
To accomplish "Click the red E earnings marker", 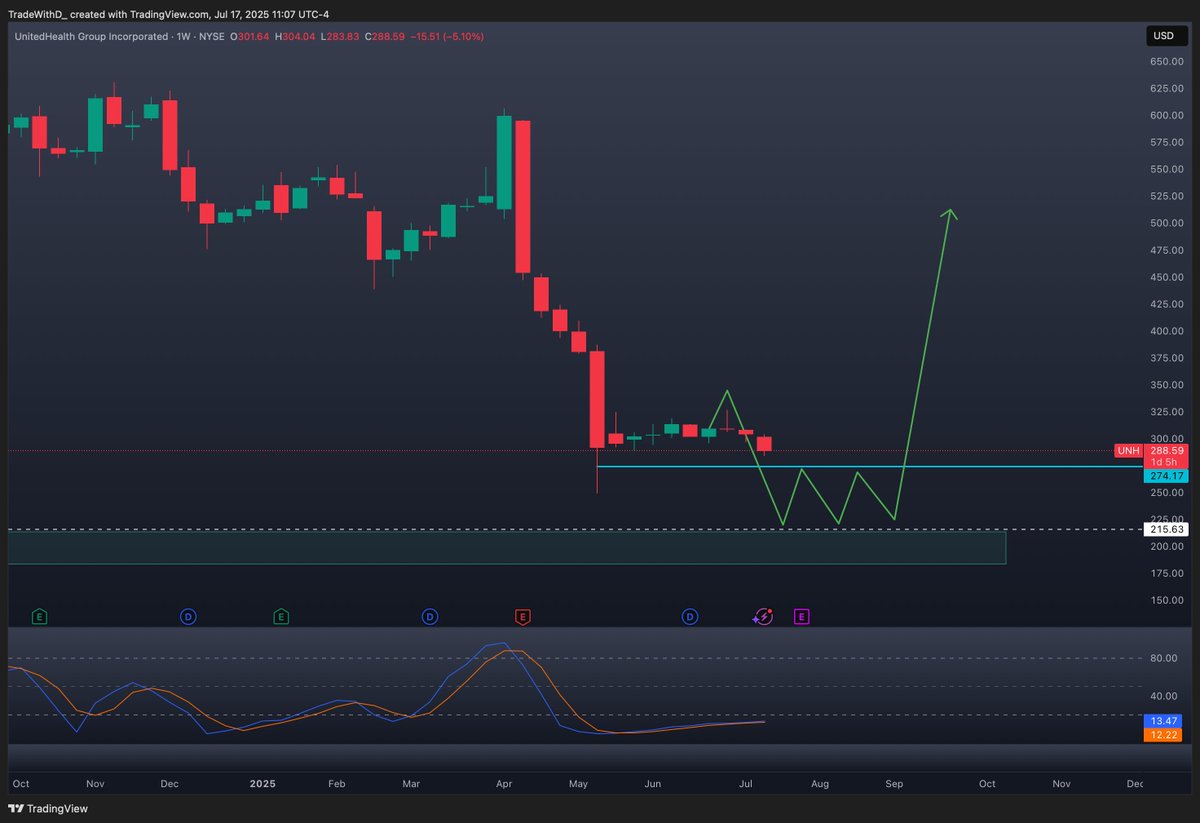I will [522, 617].
